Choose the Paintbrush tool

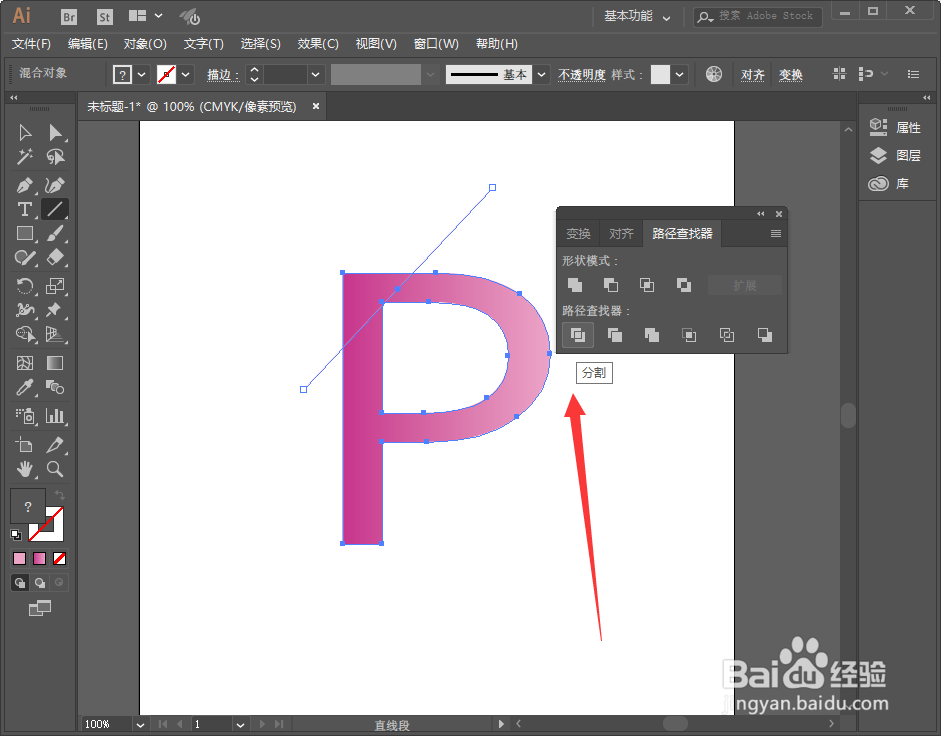coord(55,233)
